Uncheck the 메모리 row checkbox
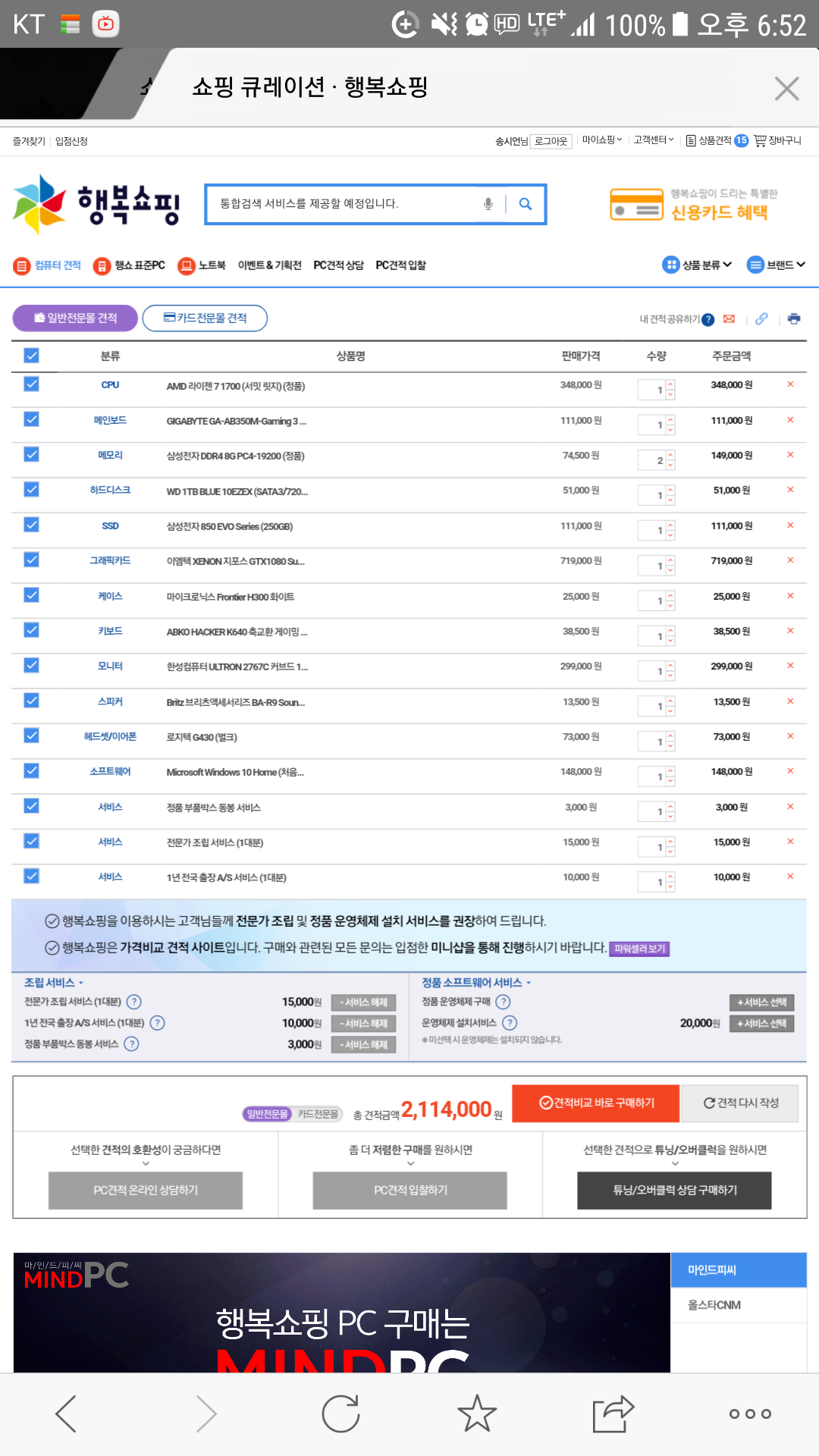The image size is (819, 1456). click(x=31, y=454)
